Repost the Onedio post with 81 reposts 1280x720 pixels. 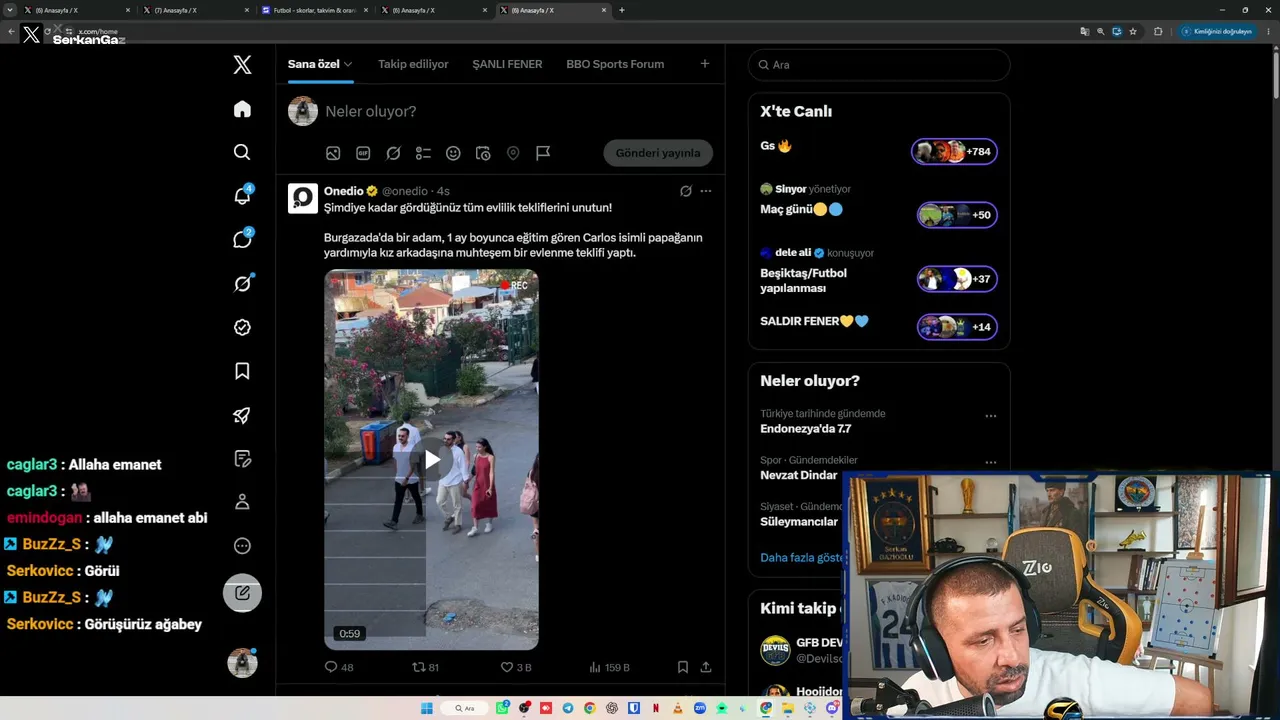coord(426,667)
